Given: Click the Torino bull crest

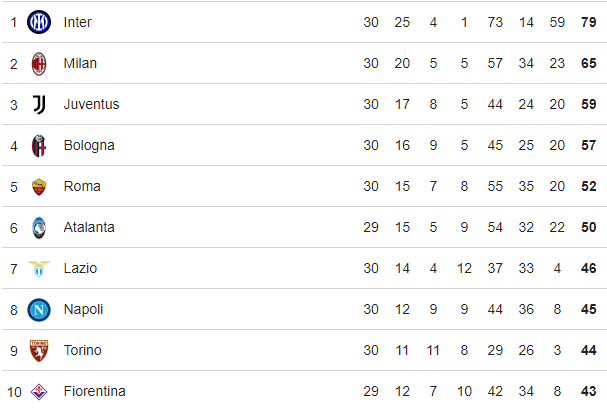Looking at the screenshot, I should pyautogui.click(x=39, y=351).
